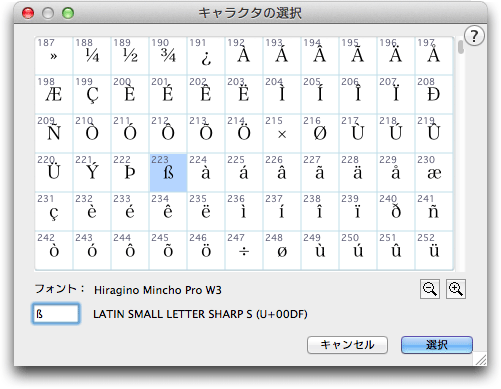Select character 249 ù
The width and height of the screenshot is (501, 389).
tap(320, 251)
